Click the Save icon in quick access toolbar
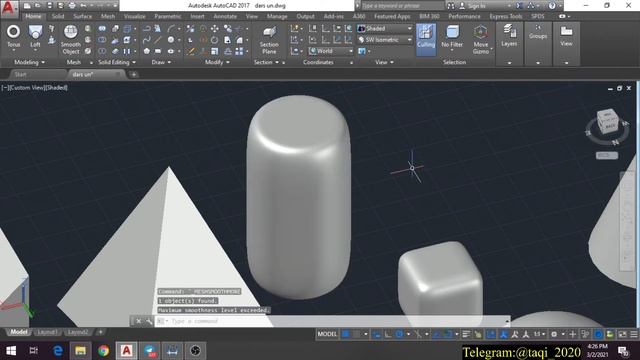The width and height of the screenshot is (640, 360). 49,6
